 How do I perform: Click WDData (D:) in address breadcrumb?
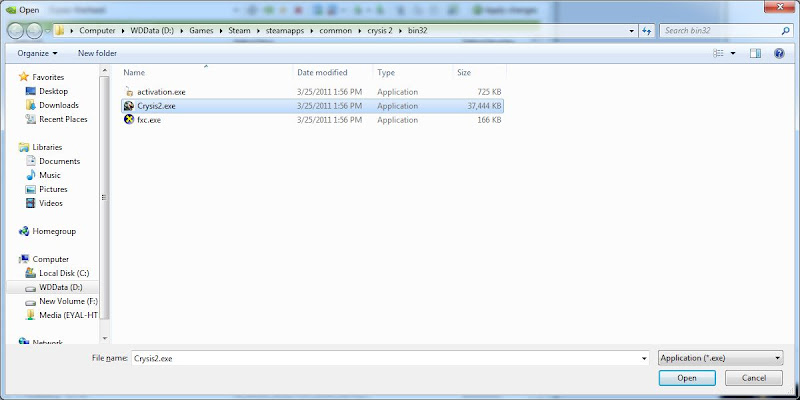(x=152, y=31)
